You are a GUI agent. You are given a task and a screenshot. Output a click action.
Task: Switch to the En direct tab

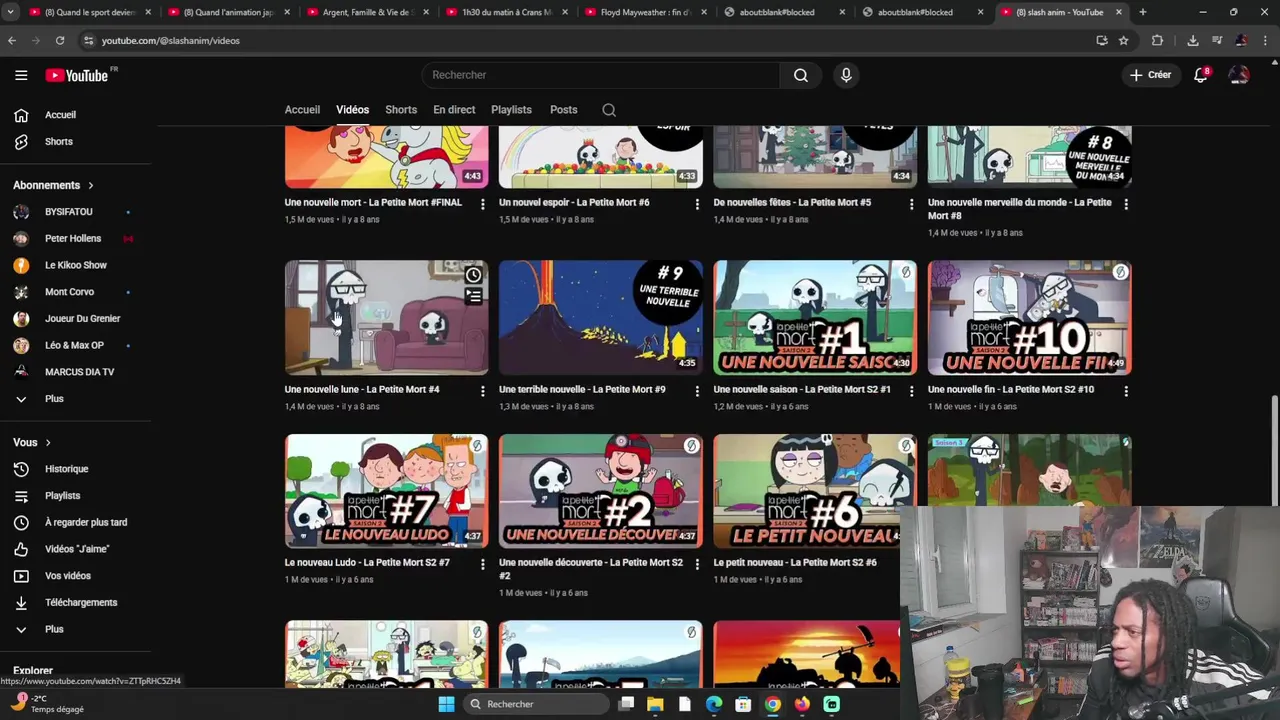click(454, 110)
